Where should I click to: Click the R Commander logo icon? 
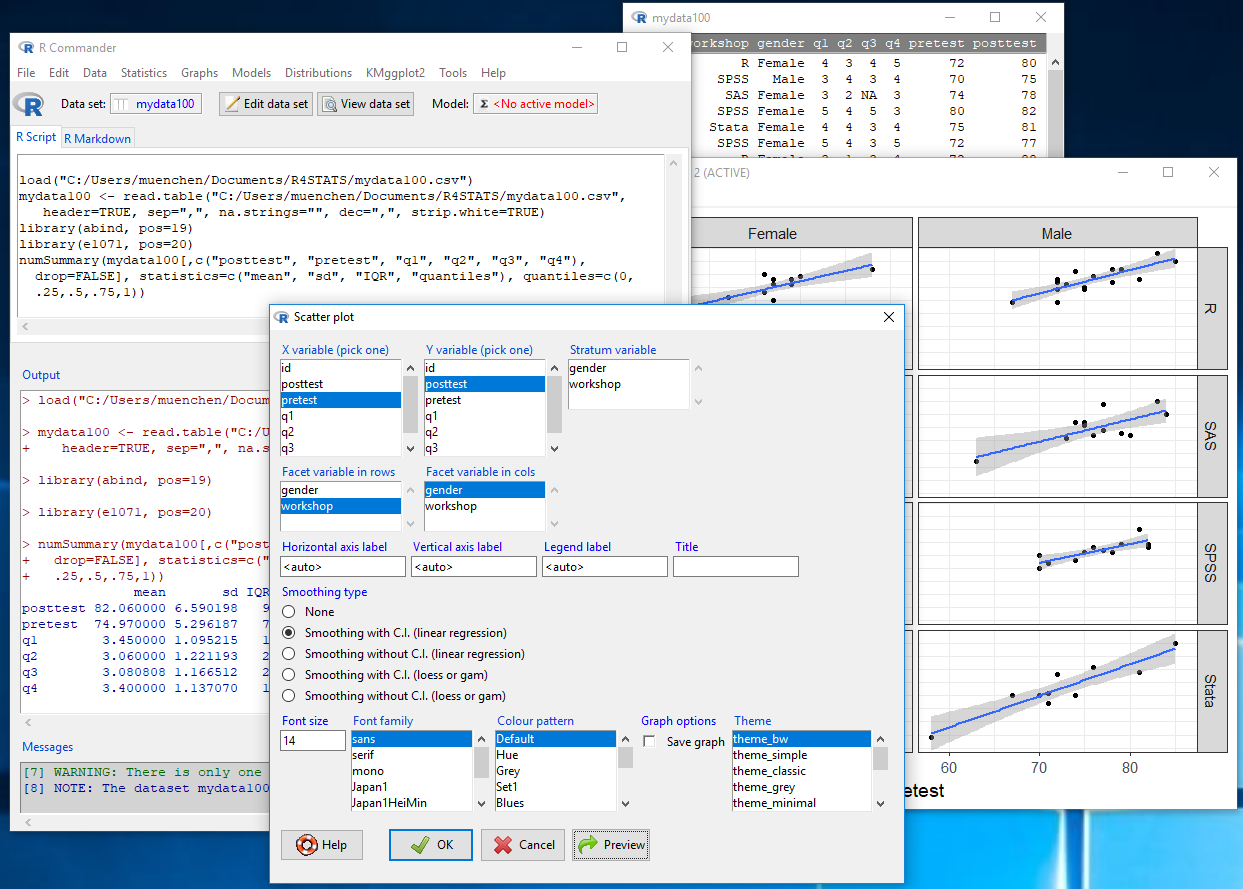30,104
